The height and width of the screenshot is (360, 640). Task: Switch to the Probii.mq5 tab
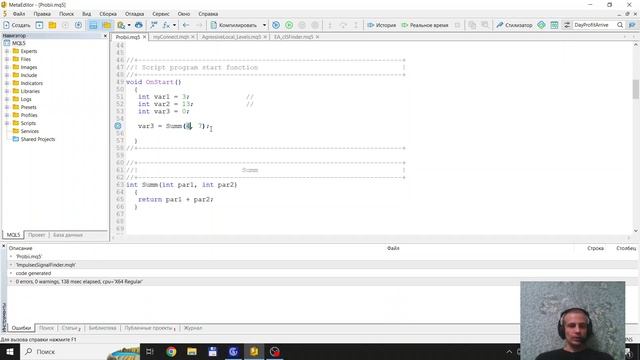(x=127, y=37)
